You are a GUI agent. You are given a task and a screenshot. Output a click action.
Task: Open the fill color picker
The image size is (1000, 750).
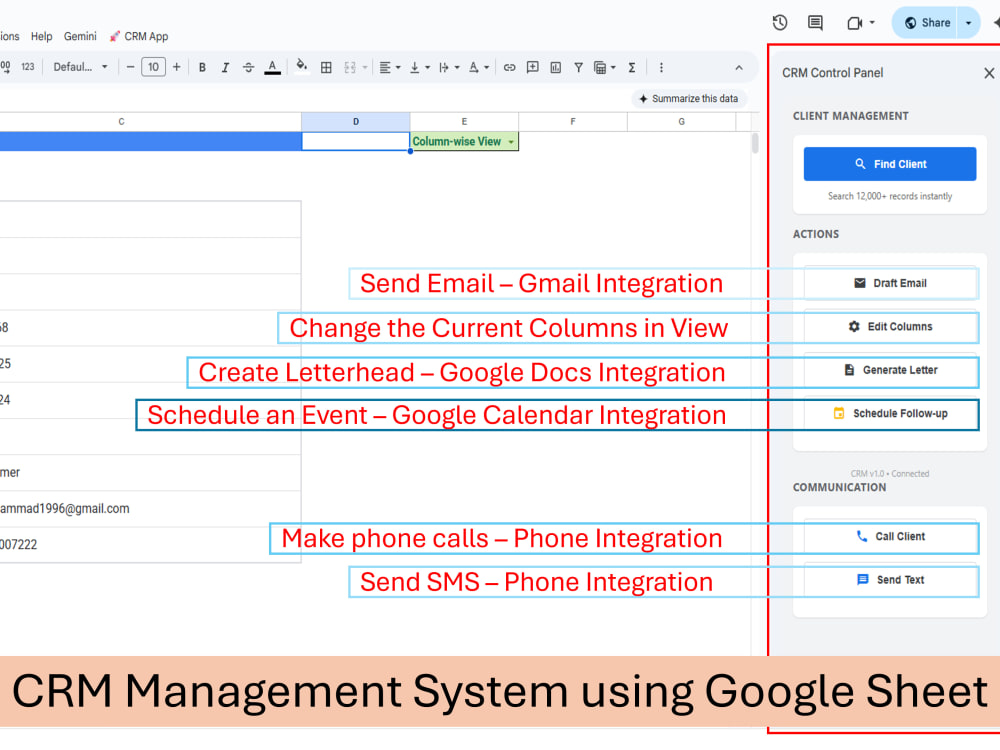coord(302,66)
